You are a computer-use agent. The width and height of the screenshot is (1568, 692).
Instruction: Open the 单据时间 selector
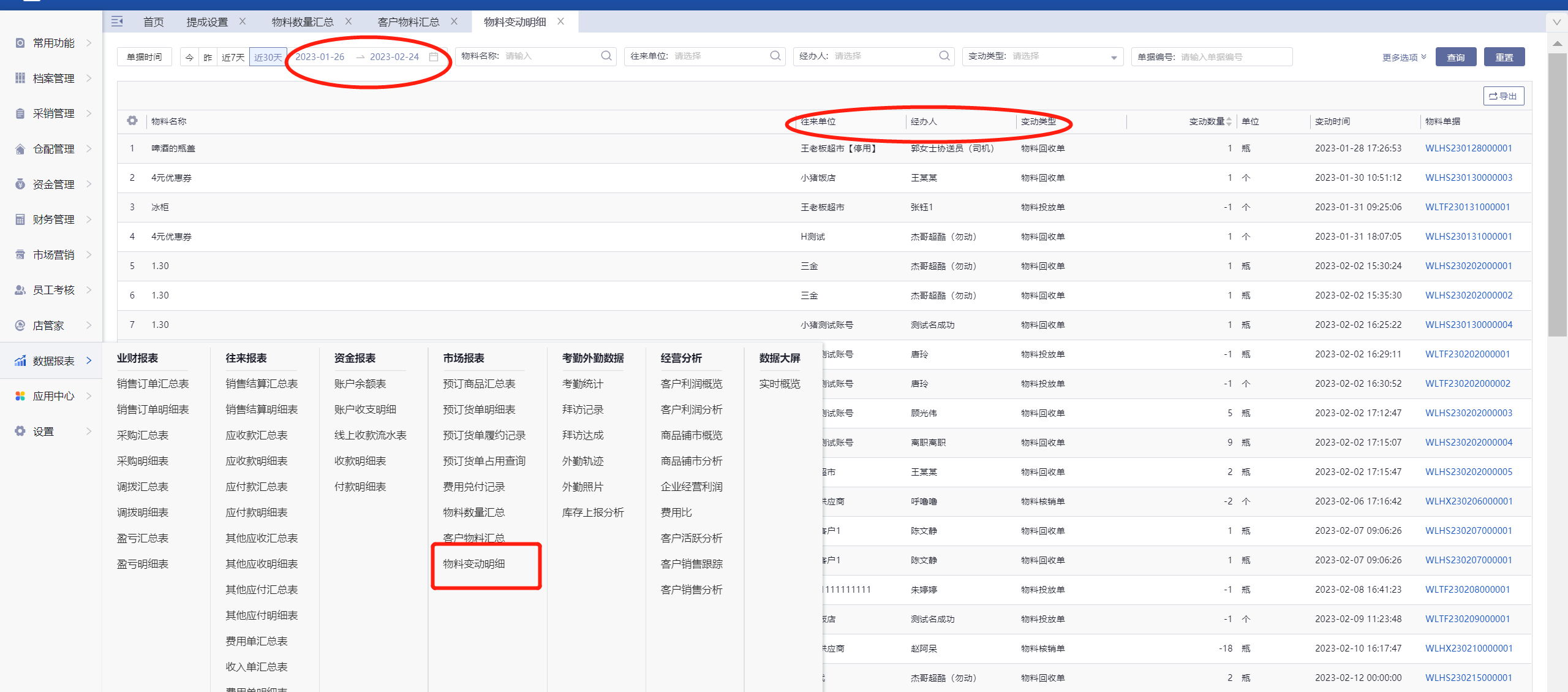pos(145,57)
